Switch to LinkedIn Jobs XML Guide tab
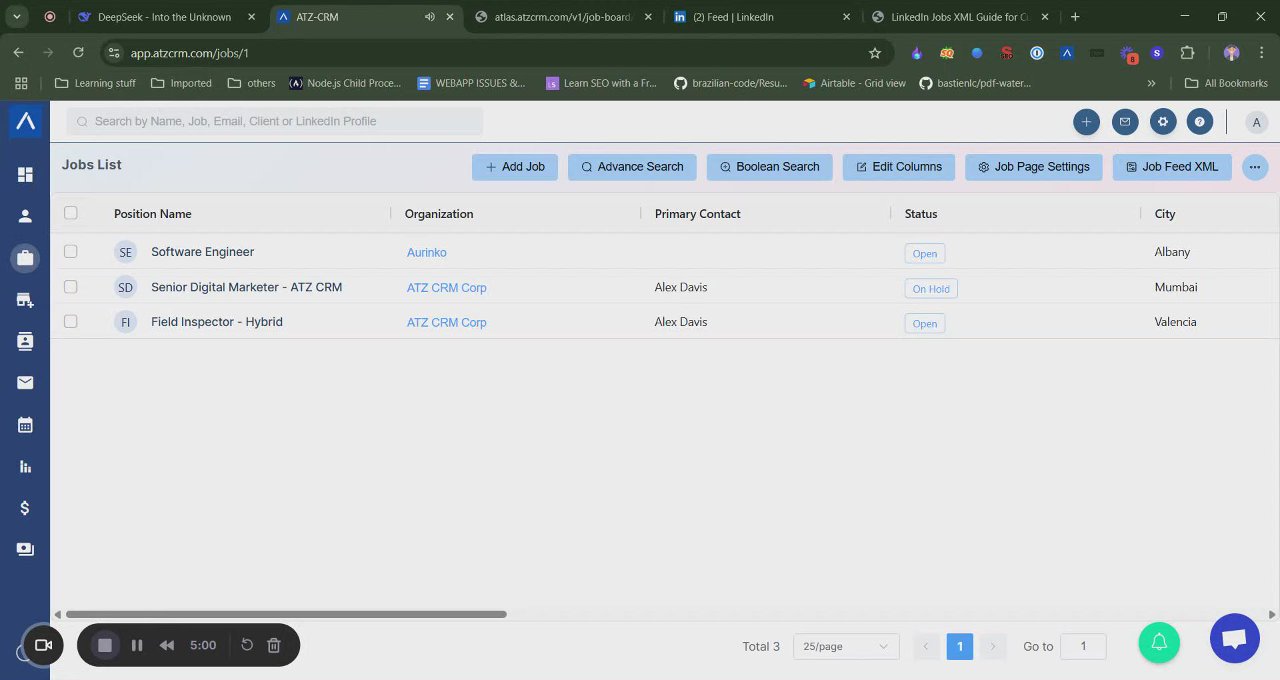This screenshot has height=680, width=1280. [x=960, y=17]
